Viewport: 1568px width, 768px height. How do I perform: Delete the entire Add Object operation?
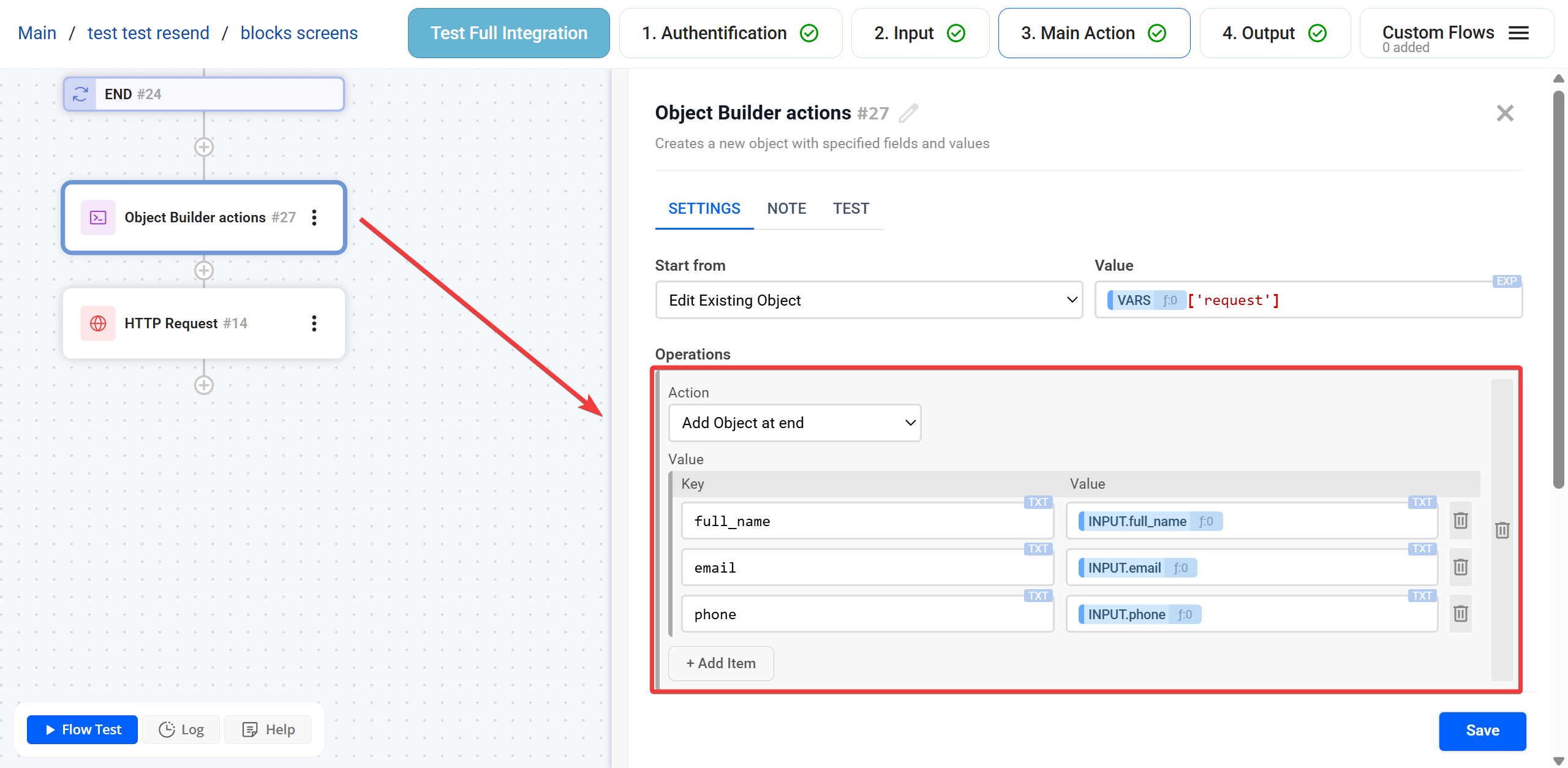pos(1502,530)
